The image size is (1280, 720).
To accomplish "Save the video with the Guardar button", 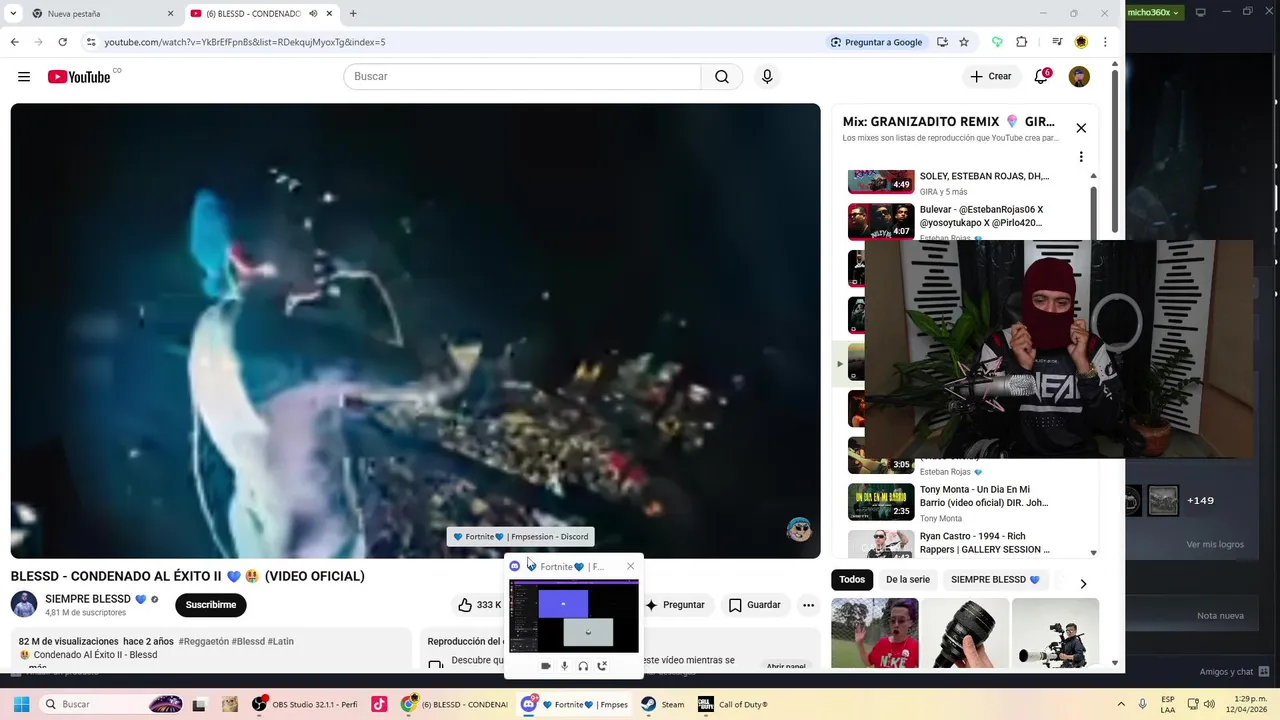I will (755, 605).
